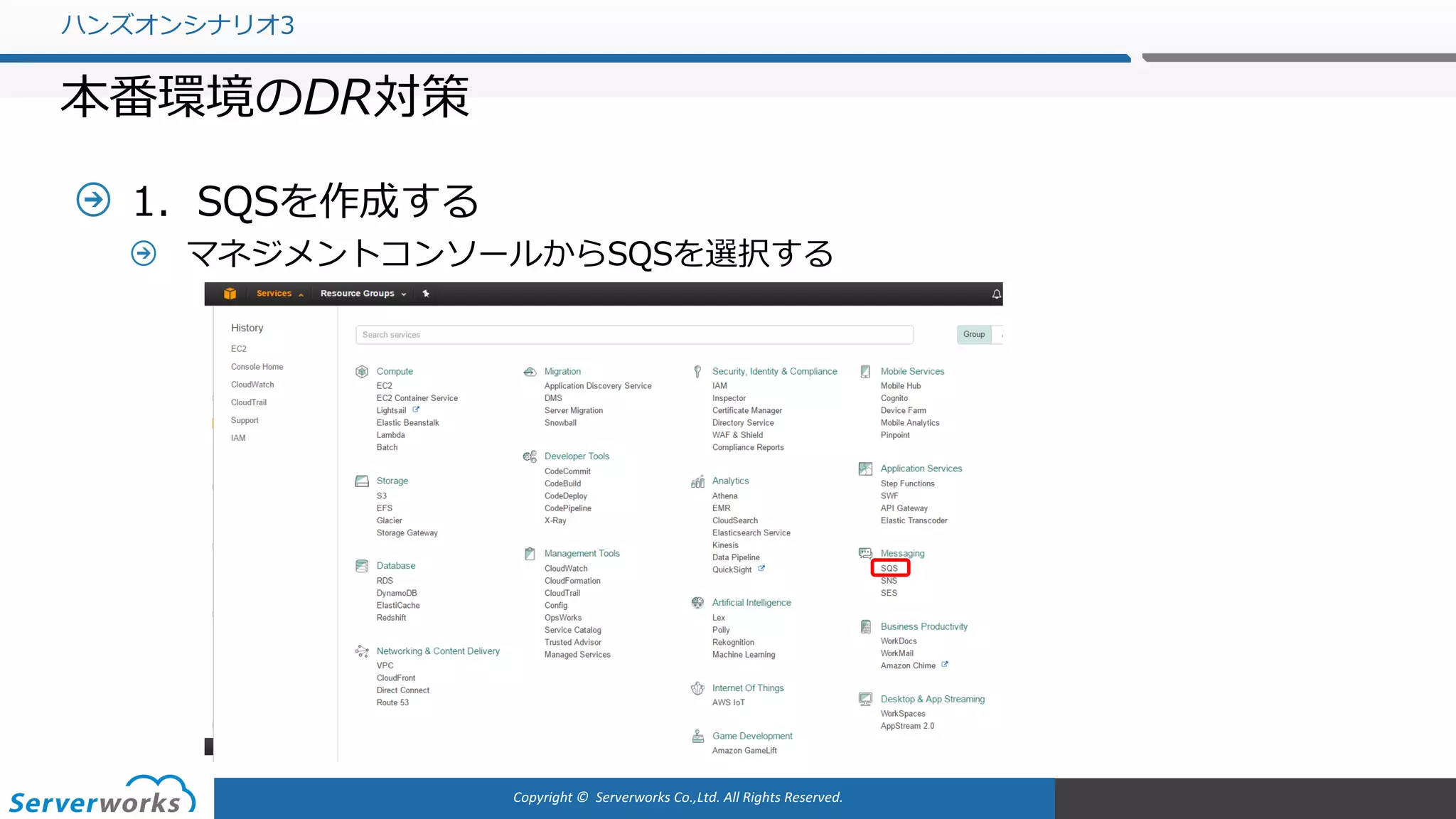The image size is (1456, 819).
Task: Open API Gateway under Application Services
Action: point(904,508)
